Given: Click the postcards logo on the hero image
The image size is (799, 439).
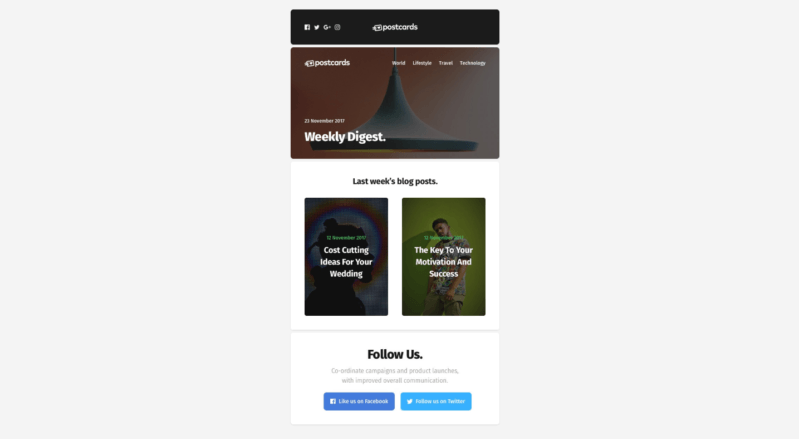Looking at the screenshot, I should [x=327, y=63].
